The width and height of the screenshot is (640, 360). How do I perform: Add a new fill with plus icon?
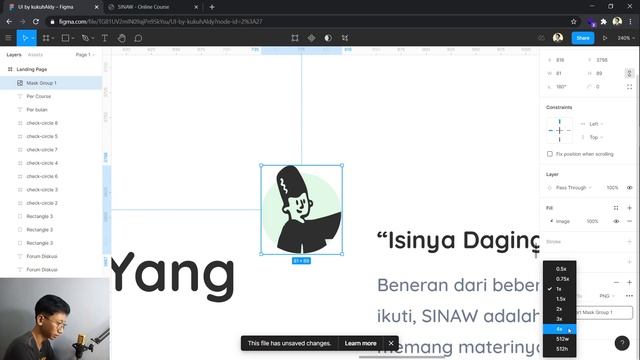pos(629,208)
